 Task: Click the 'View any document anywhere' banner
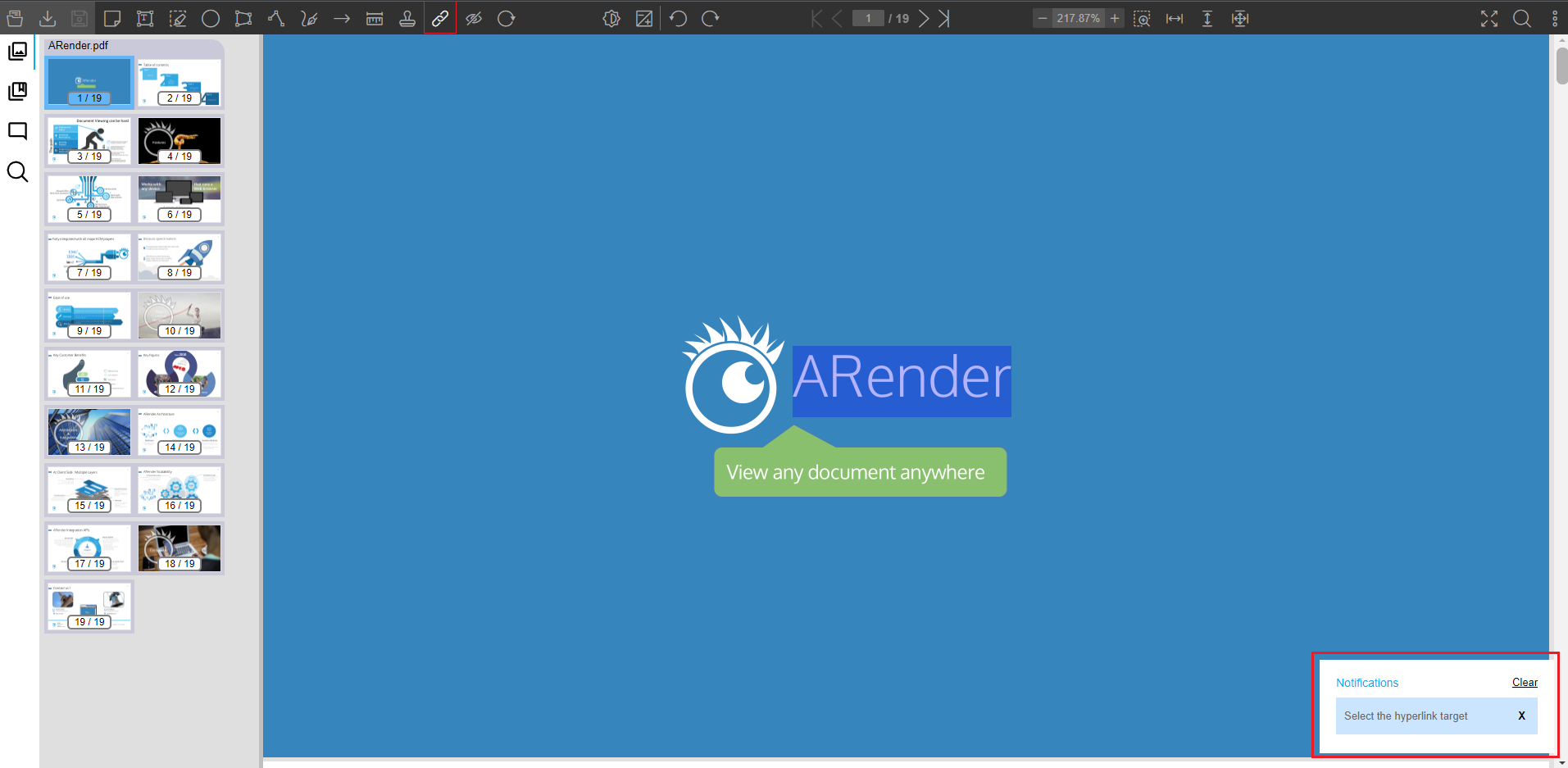[x=860, y=472]
